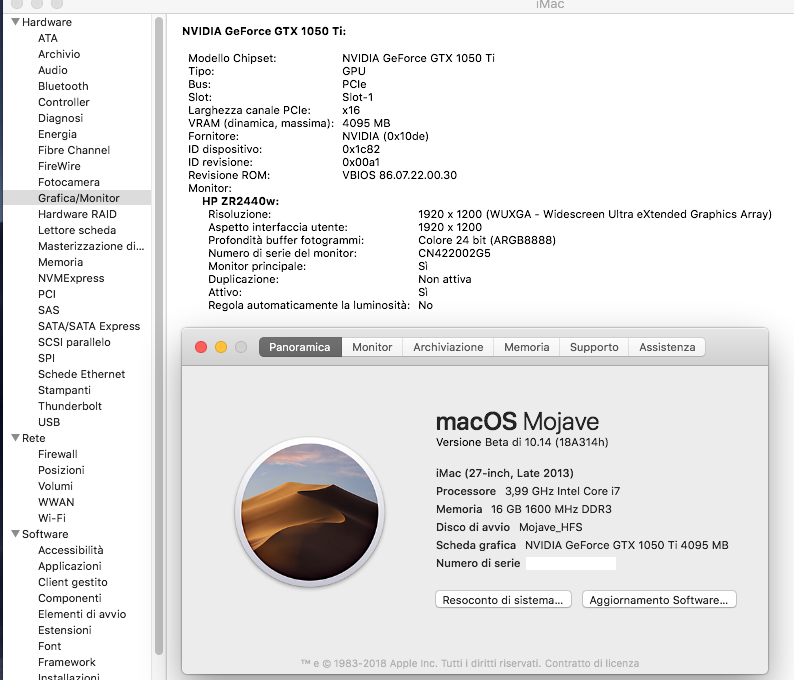Image resolution: width=794 pixels, height=680 pixels.
Task: Select Archivio in the sidebar
Action: (x=59, y=54)
